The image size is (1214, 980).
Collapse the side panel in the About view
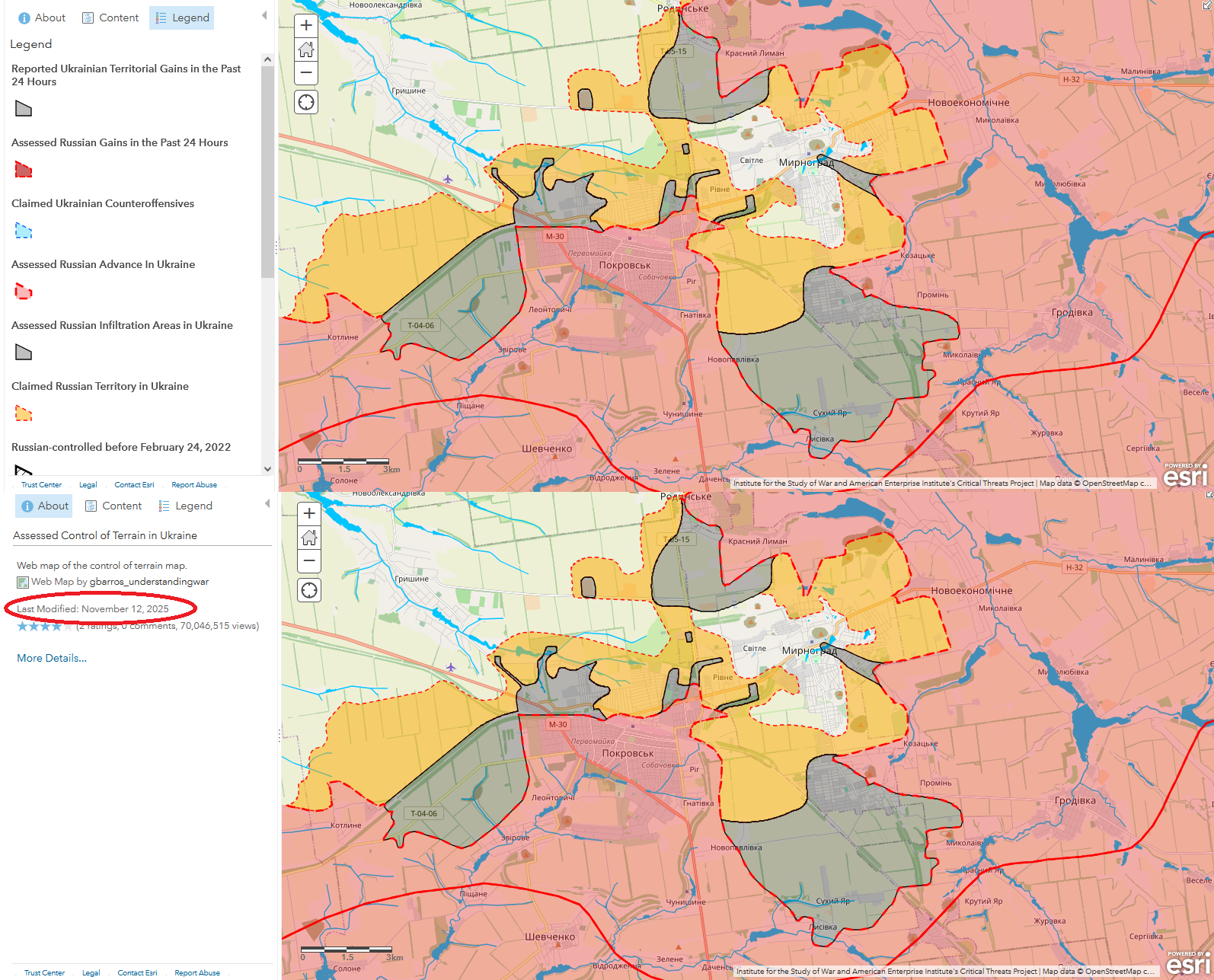[267, 503]
